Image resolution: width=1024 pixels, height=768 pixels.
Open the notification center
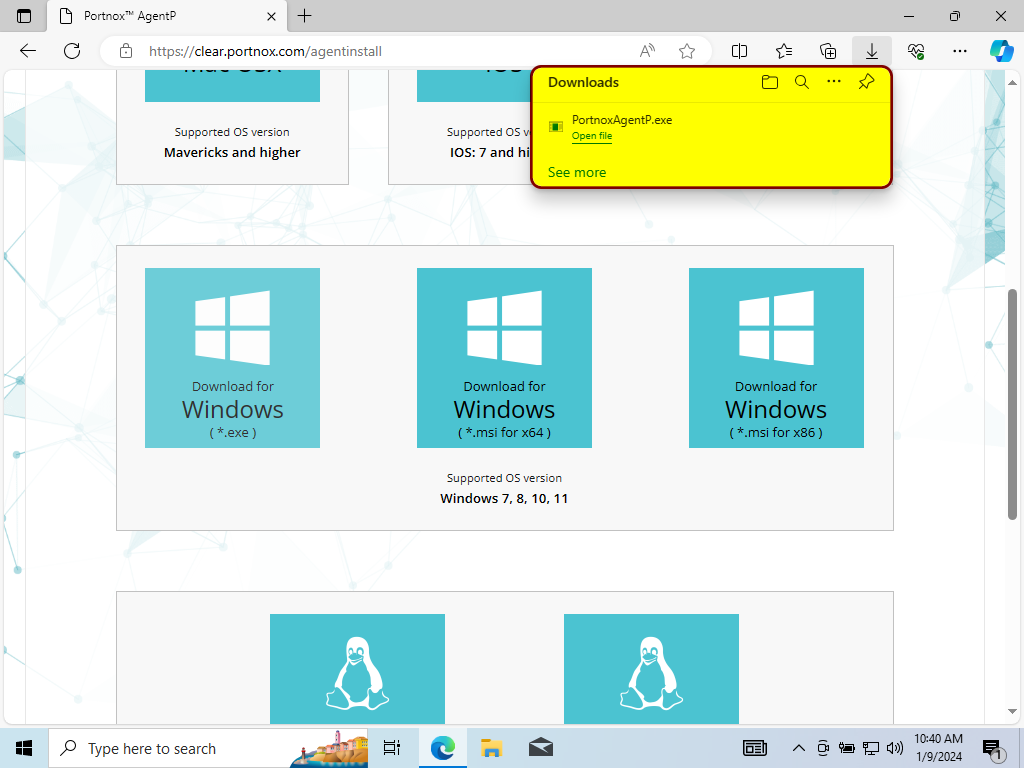point(993,748)
